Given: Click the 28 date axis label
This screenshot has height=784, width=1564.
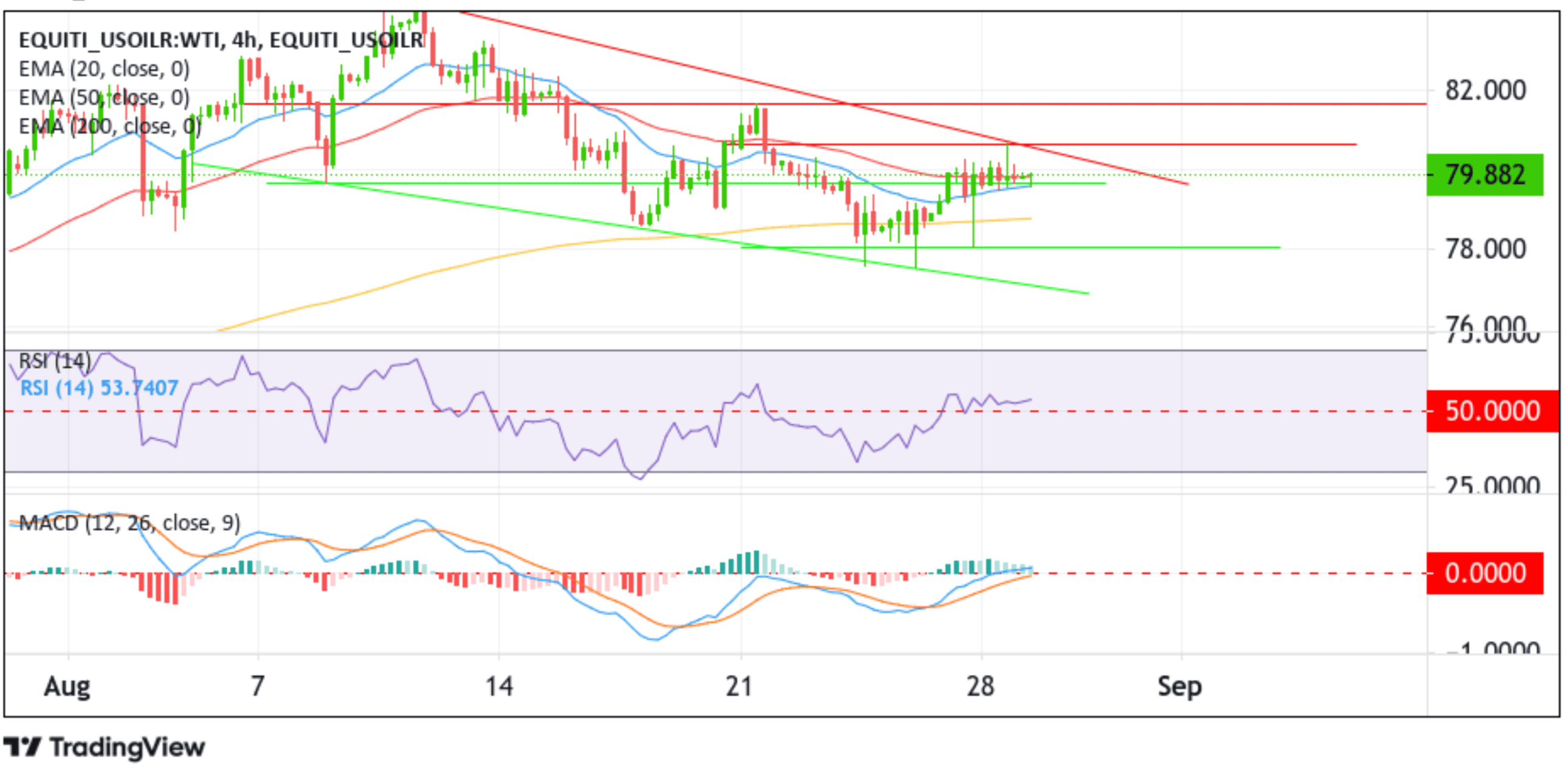Looking at the screenshot, I should [981, 686].
